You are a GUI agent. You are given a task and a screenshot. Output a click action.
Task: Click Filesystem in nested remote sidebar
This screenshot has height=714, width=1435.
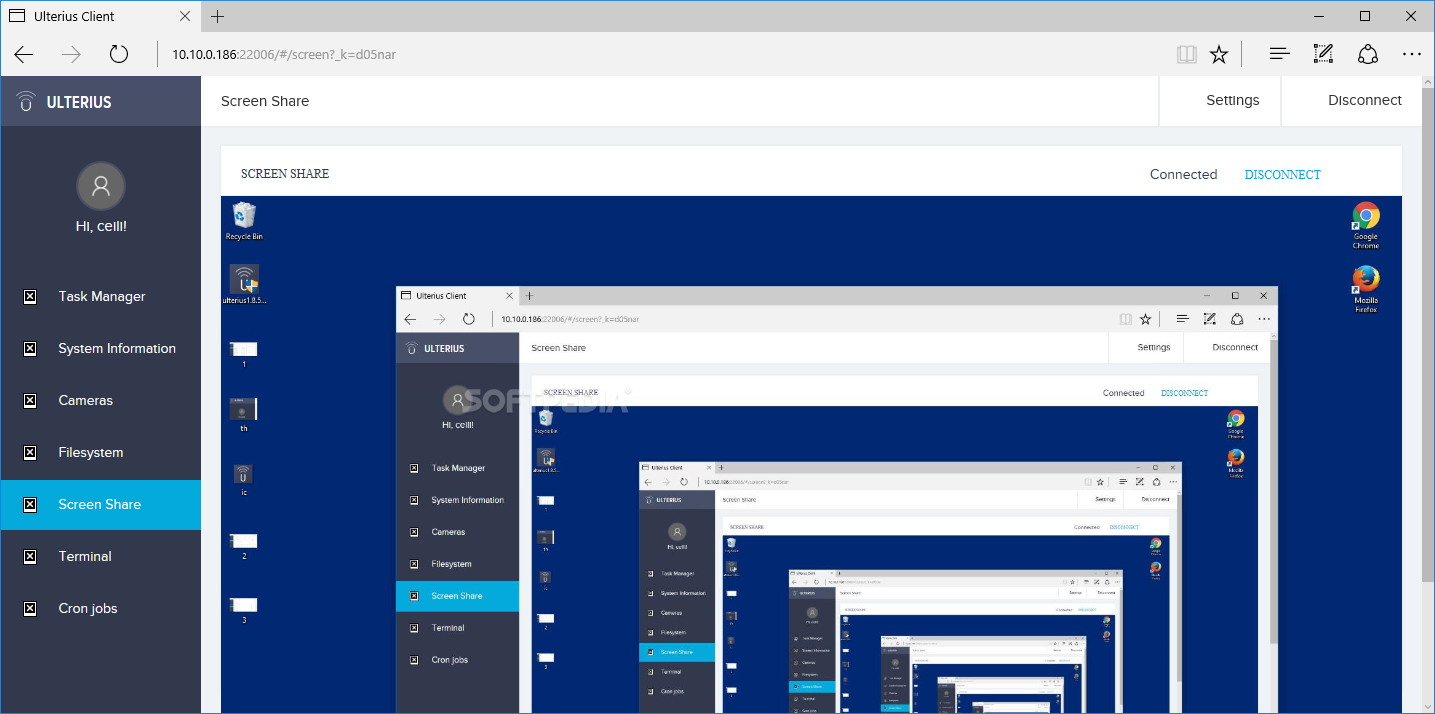click(x=451, y=564)
